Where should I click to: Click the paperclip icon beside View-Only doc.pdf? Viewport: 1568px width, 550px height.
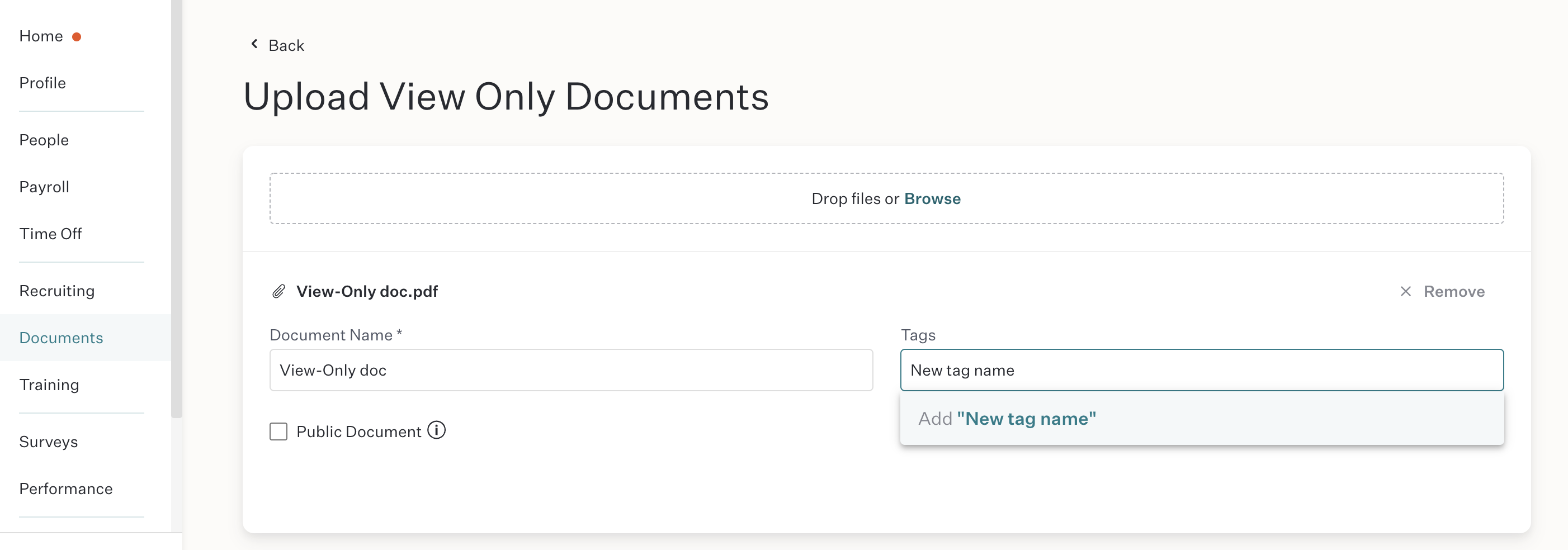click(x=279, y=291)
